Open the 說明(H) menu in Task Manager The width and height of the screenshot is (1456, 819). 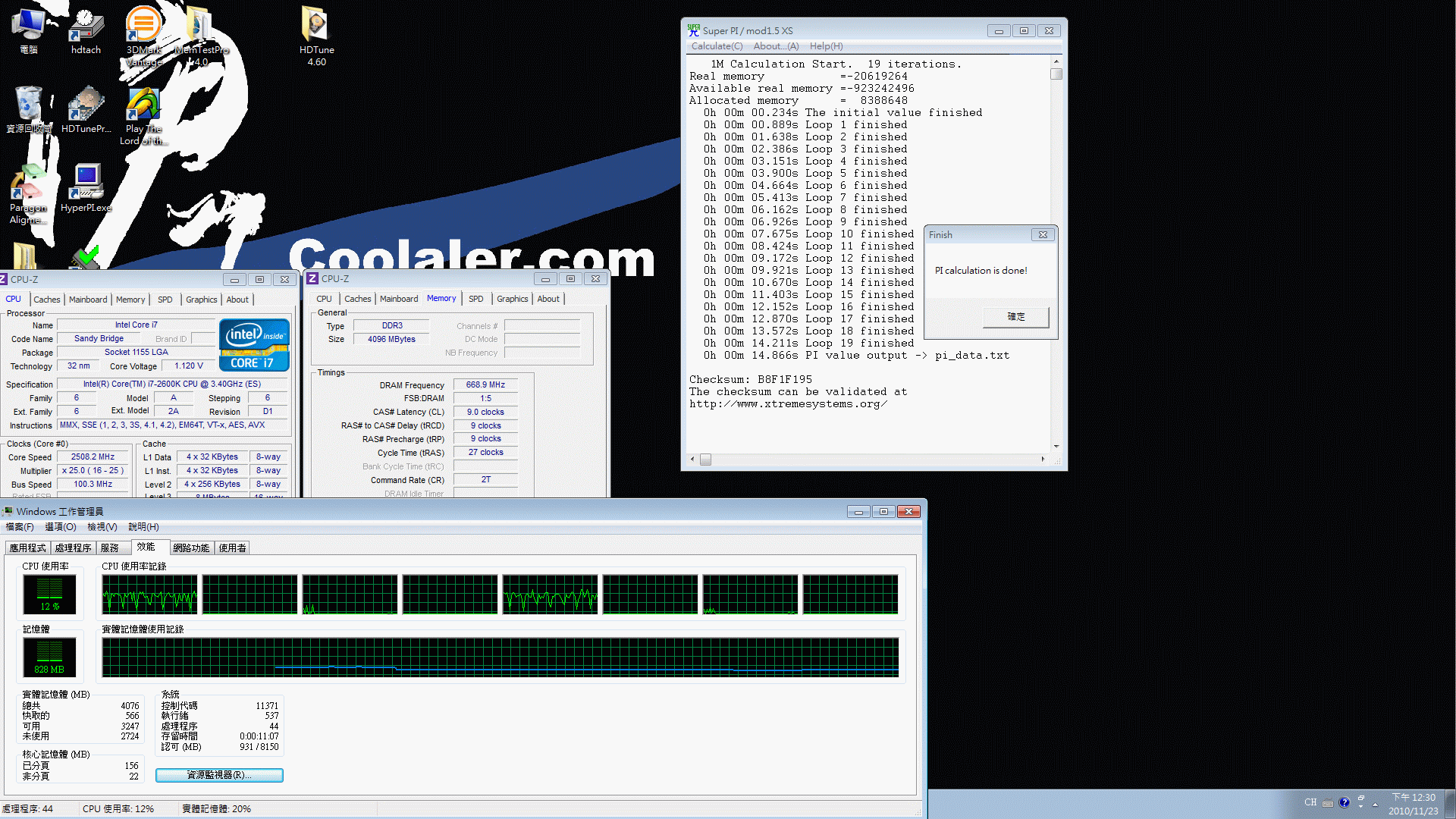143,527
